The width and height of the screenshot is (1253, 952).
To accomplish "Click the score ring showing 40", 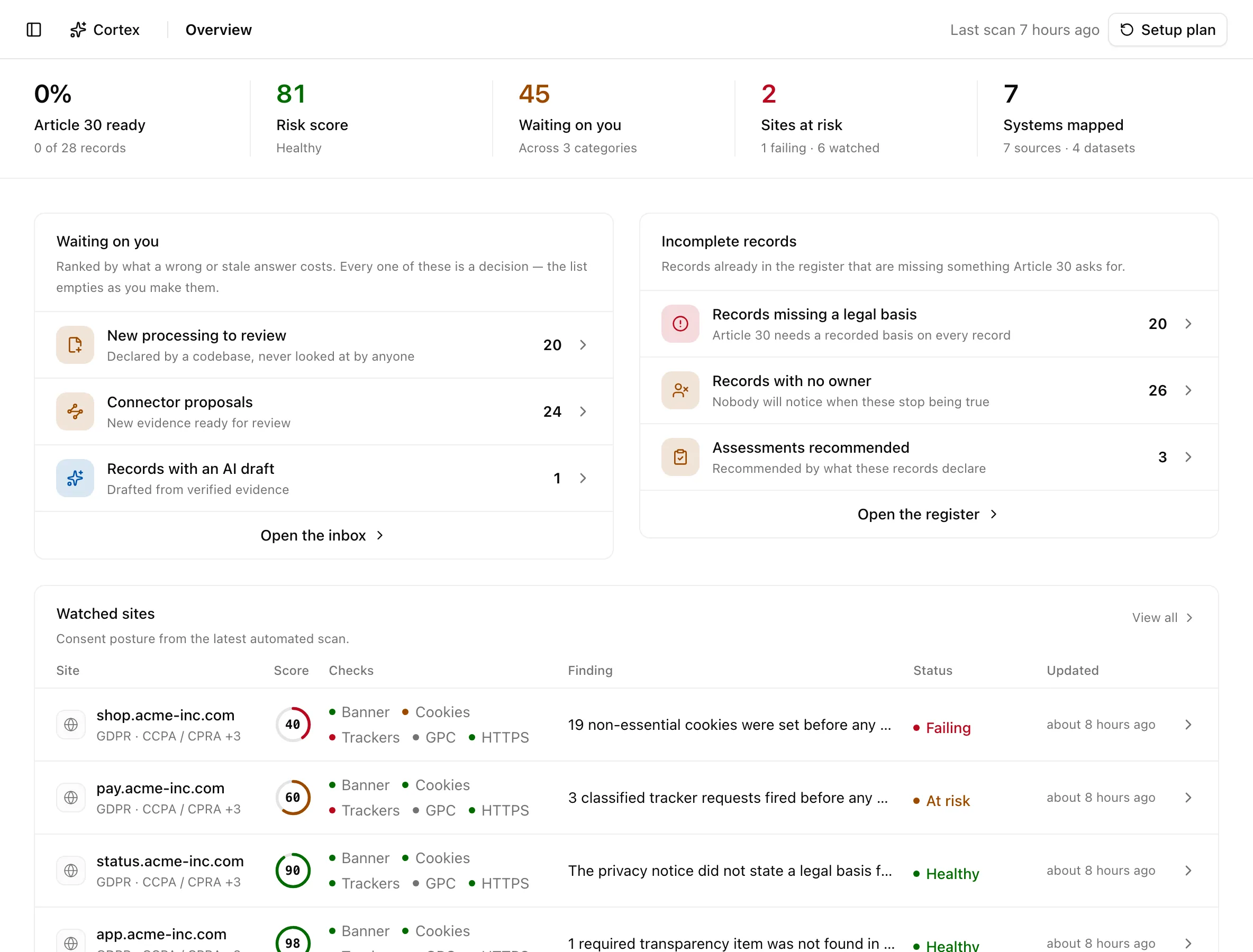I will tap(293, 725).
